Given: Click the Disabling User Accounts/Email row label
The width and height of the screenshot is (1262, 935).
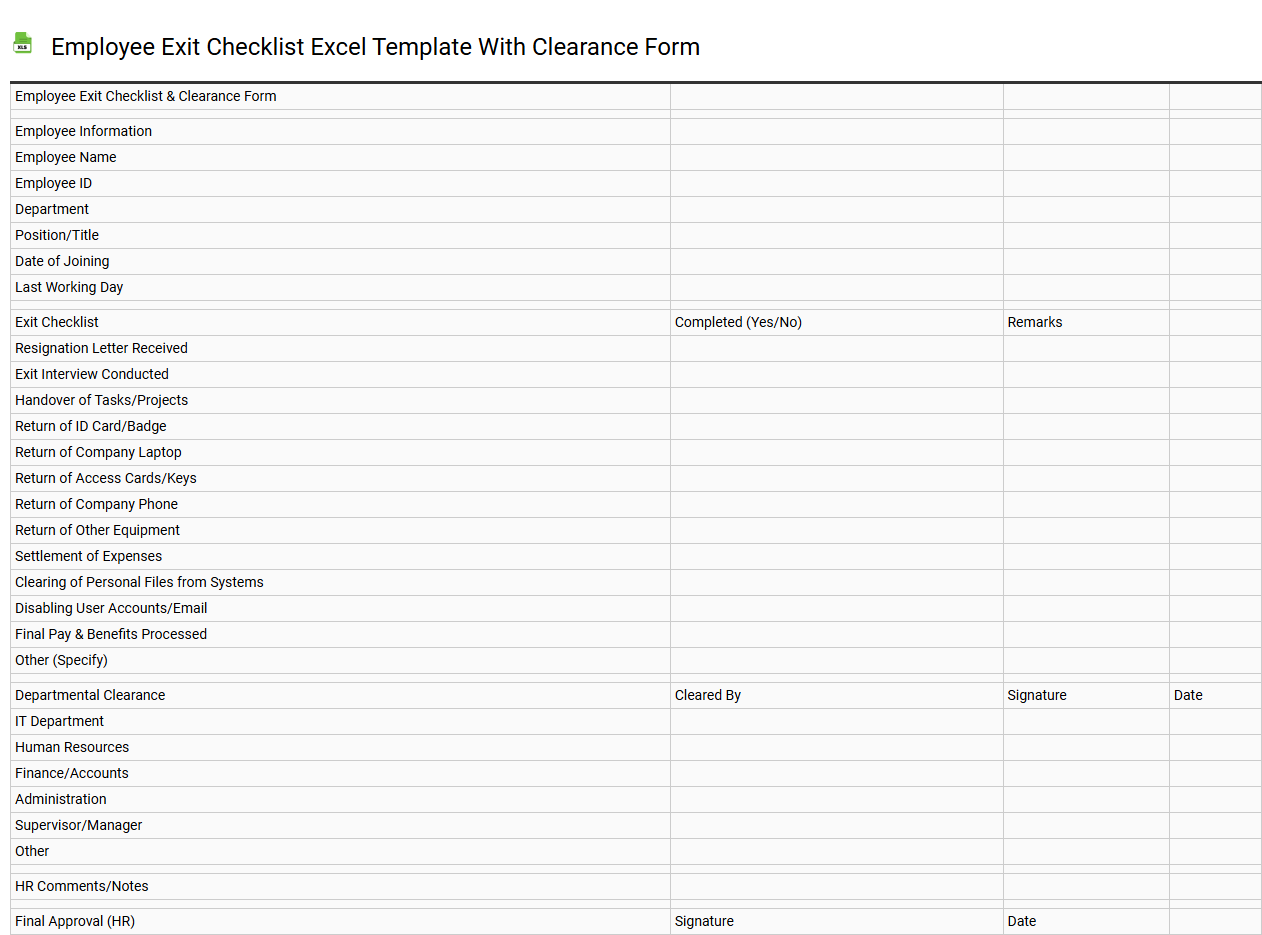Looking at the screenshot, I should point(110,608).
